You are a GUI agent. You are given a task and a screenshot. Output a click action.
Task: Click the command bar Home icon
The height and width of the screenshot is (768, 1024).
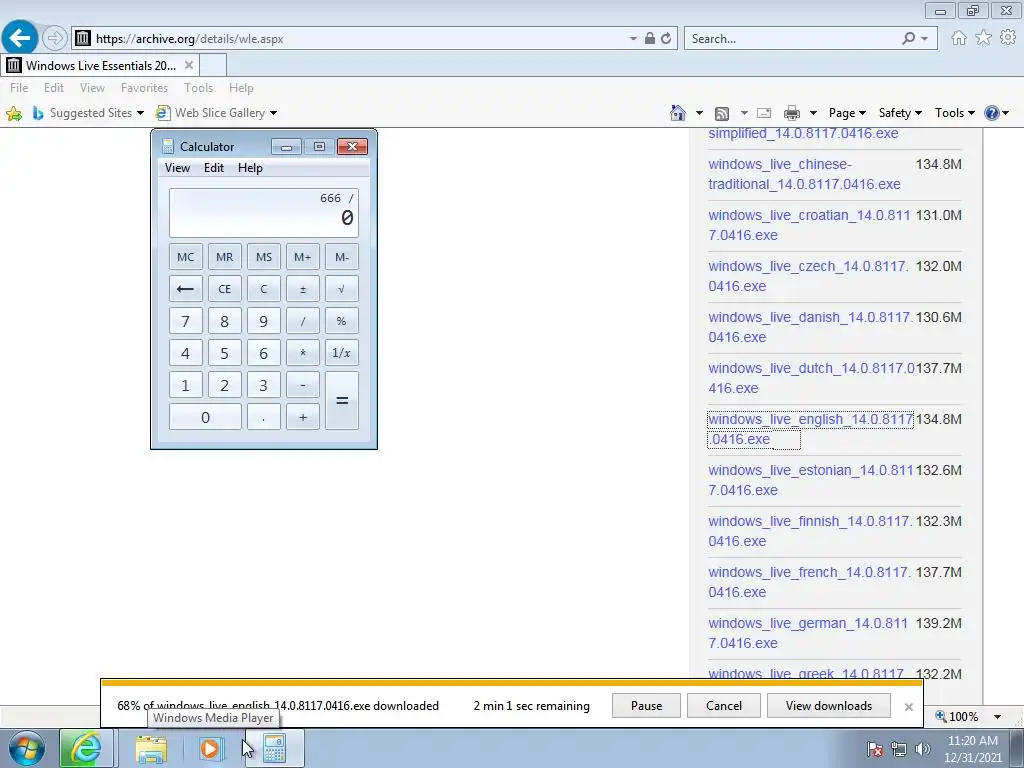(x=678, y=113)
